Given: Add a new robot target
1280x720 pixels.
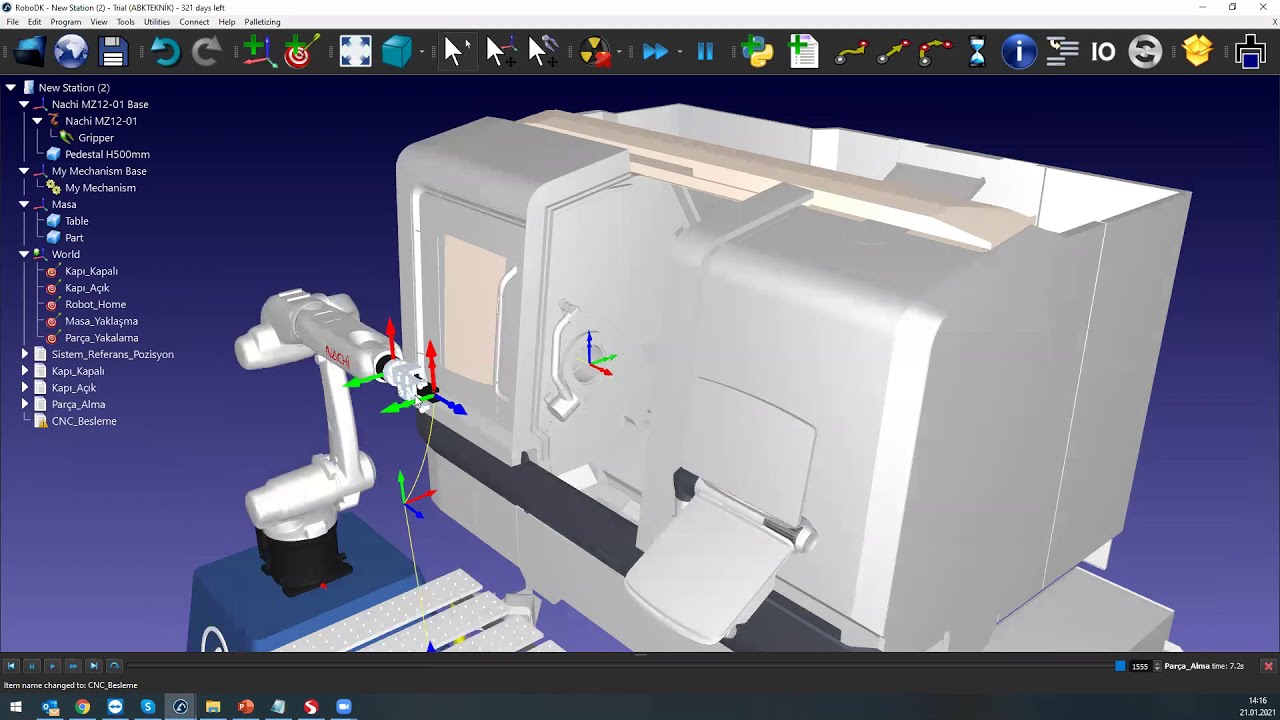Looking at the screenshot, I should tap(301, 51).
